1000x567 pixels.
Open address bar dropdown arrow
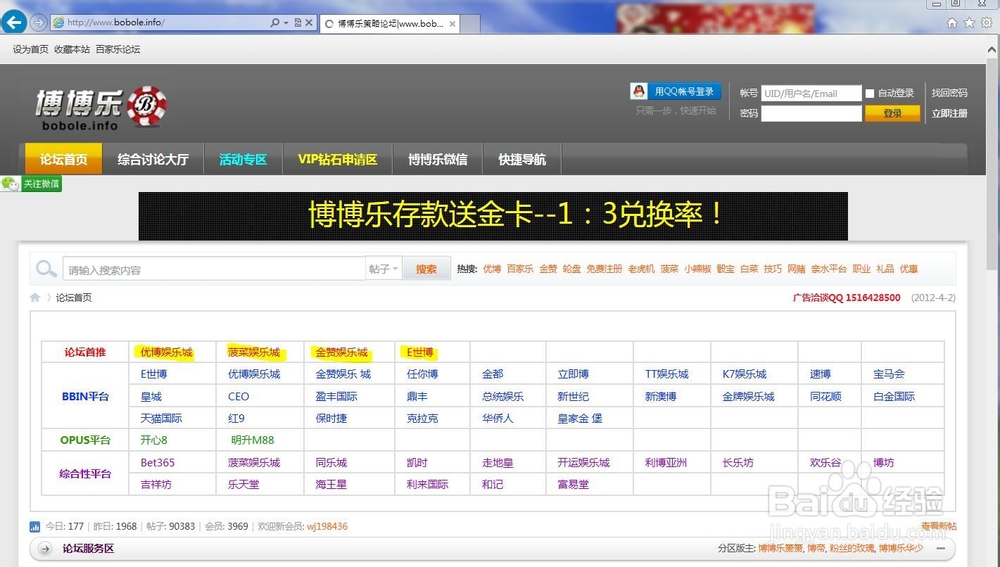286,22
